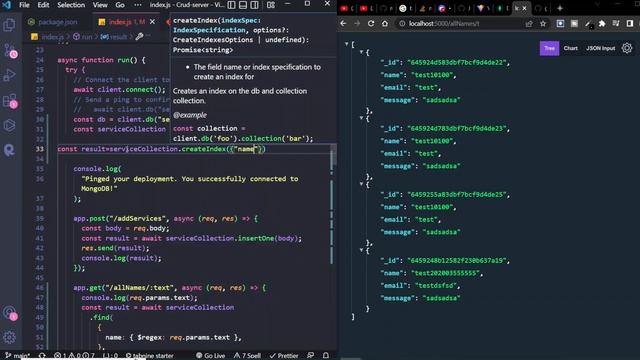The height and width of the screenshot is (360, 640).
Task: Click the color picker pen extension icon
Action: (x=588, y=24)
